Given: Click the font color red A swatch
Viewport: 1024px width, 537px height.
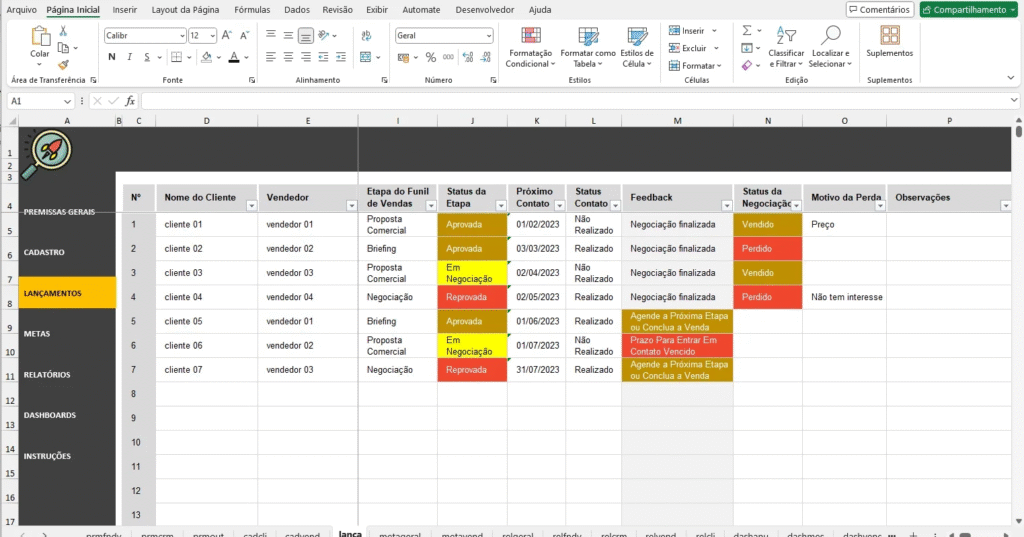Looking at the screenshot, I should point(233,57).
